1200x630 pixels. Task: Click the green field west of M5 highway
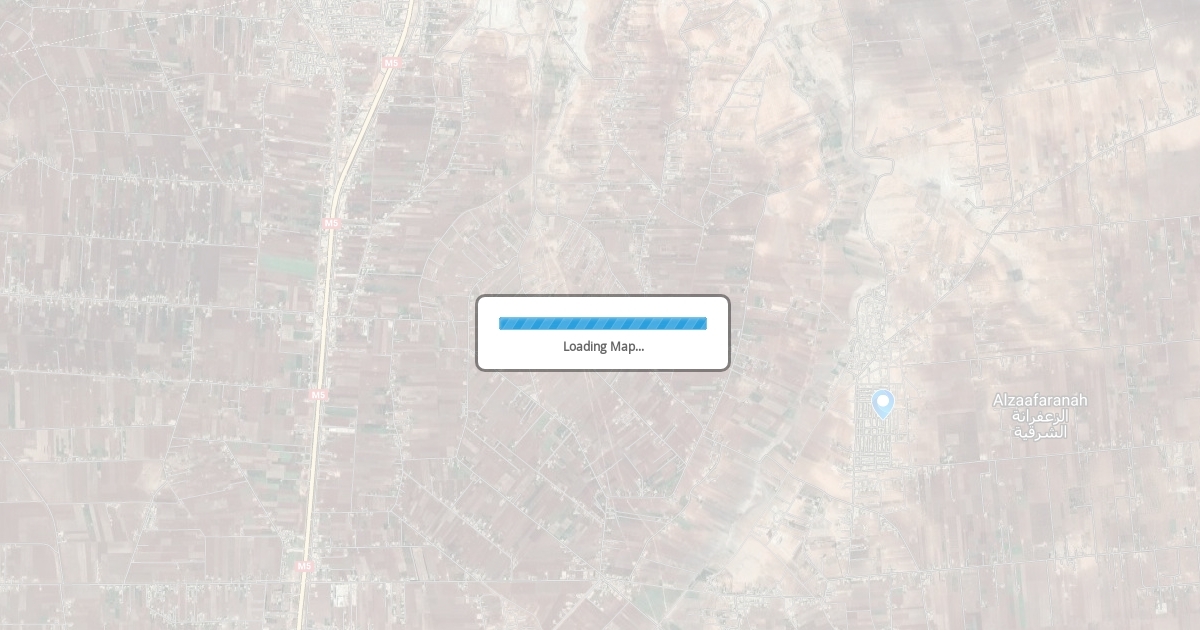pos(288,266)
